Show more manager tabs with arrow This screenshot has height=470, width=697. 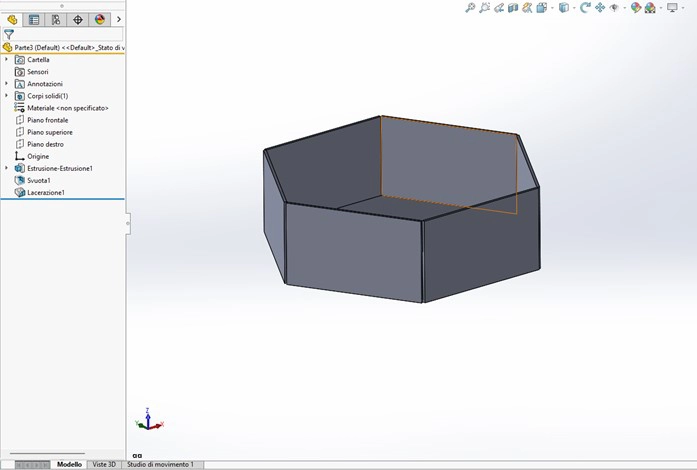pos(119,19)
